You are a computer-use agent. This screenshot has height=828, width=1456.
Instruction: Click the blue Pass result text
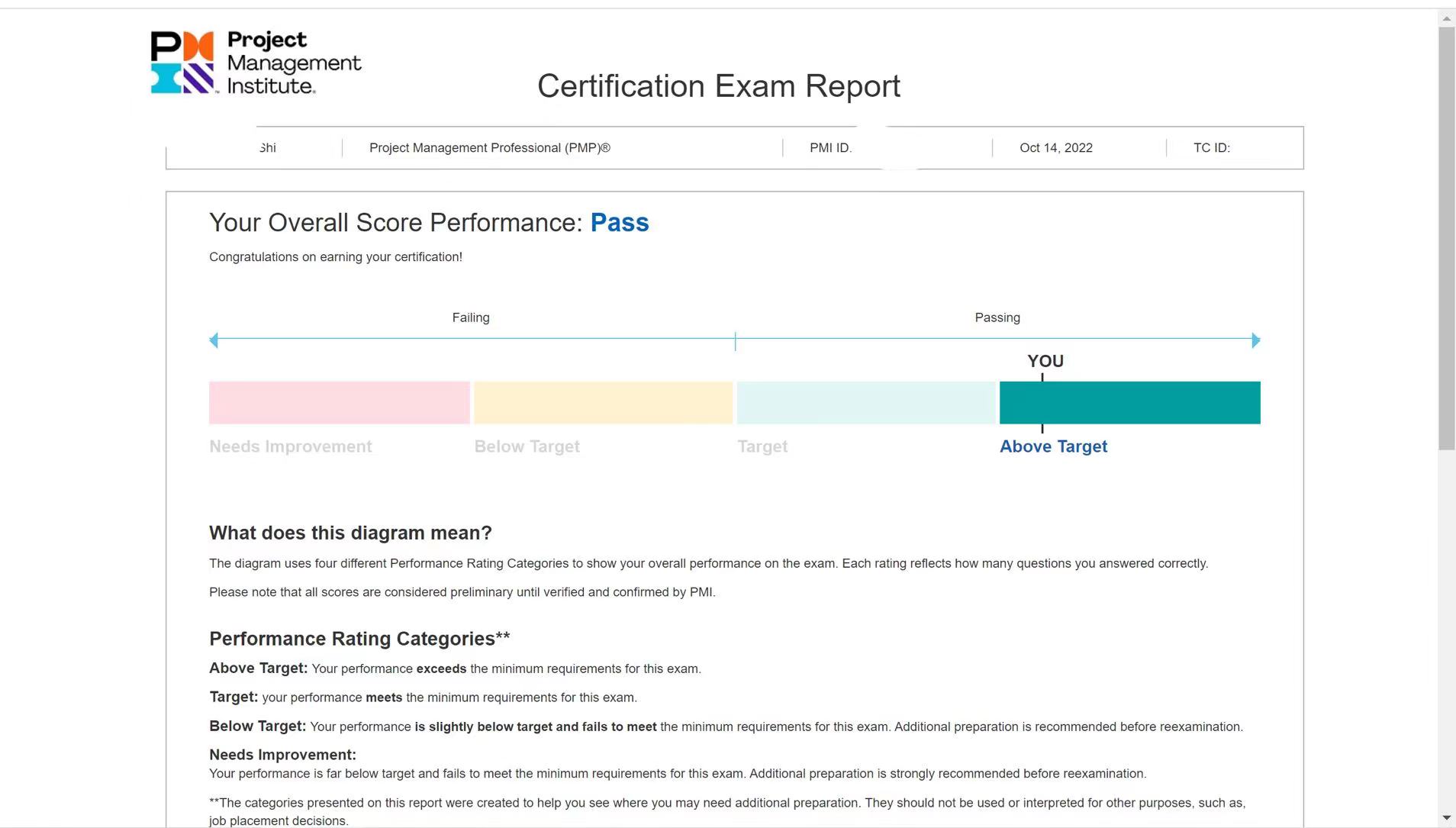tap(620, 223)
